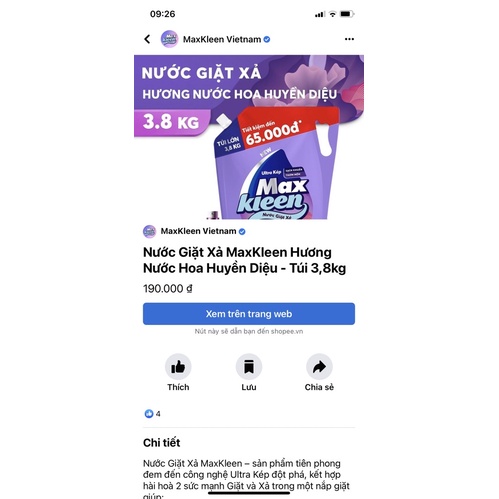Tap the Lưu bookmark icon
This screenshot has width=499, height=499.
249,367
